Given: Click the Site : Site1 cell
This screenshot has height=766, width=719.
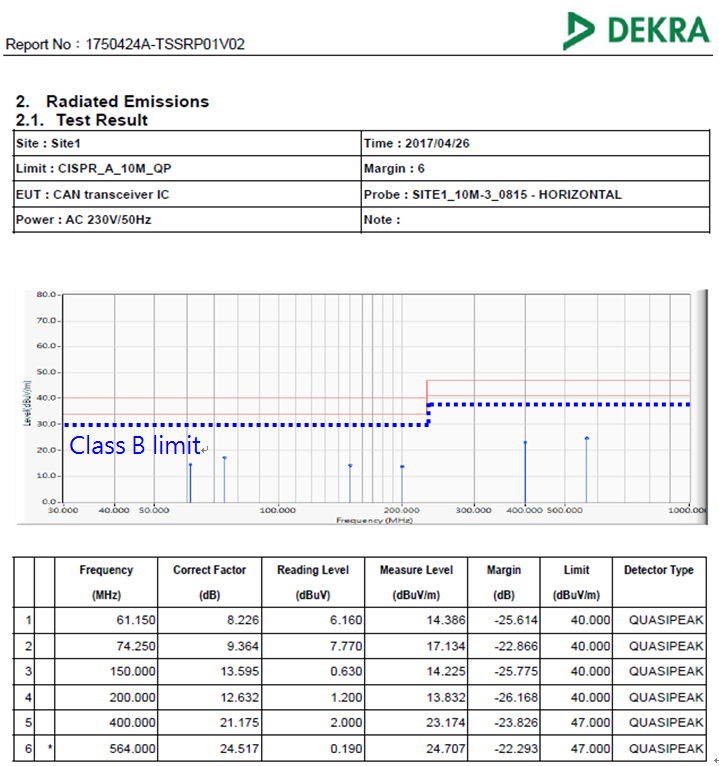Looking at the screenshot, I should [187, 143].
